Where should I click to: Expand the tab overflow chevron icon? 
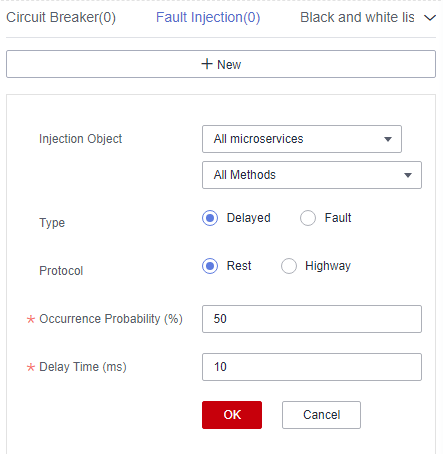coord(430,18)
